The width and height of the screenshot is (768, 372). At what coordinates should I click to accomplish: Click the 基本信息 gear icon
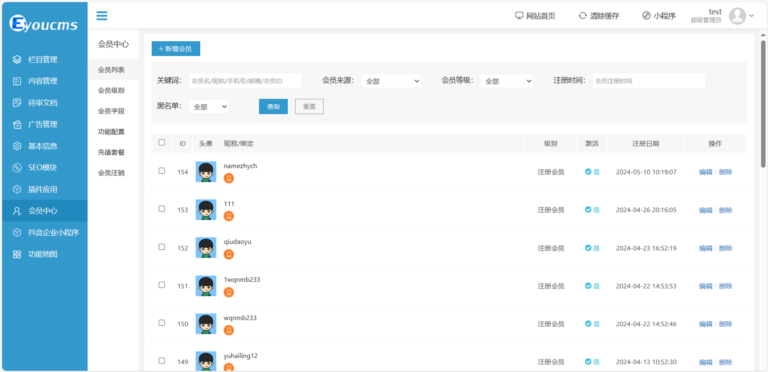[x=17, y=146]
